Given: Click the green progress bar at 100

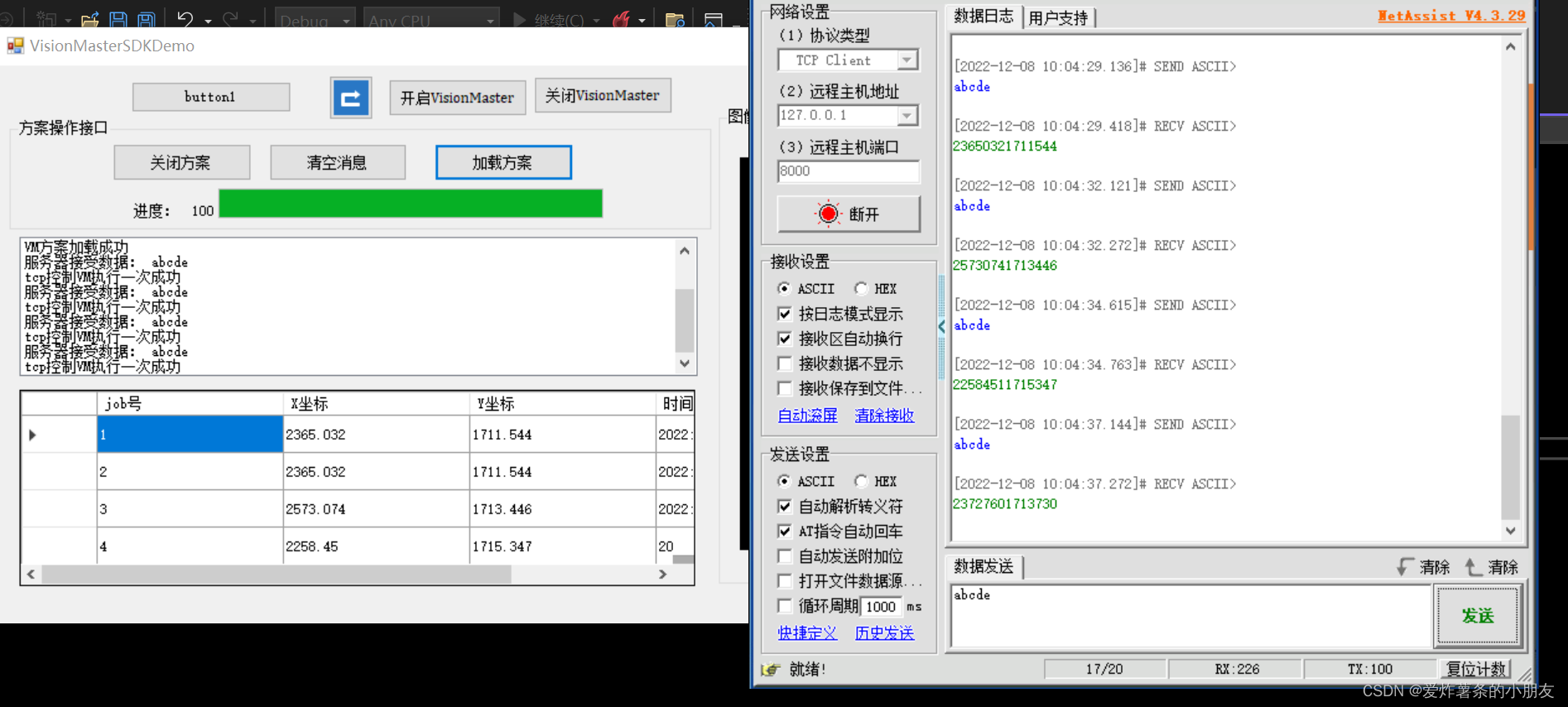Looking at the screenshot, I should [x=411, y=204].
